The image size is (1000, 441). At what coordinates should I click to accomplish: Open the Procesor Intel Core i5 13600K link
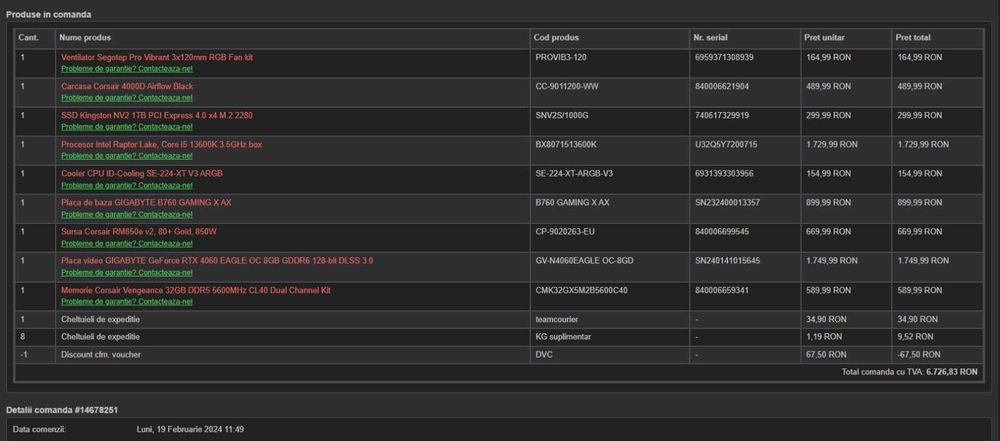pos(161,145)
